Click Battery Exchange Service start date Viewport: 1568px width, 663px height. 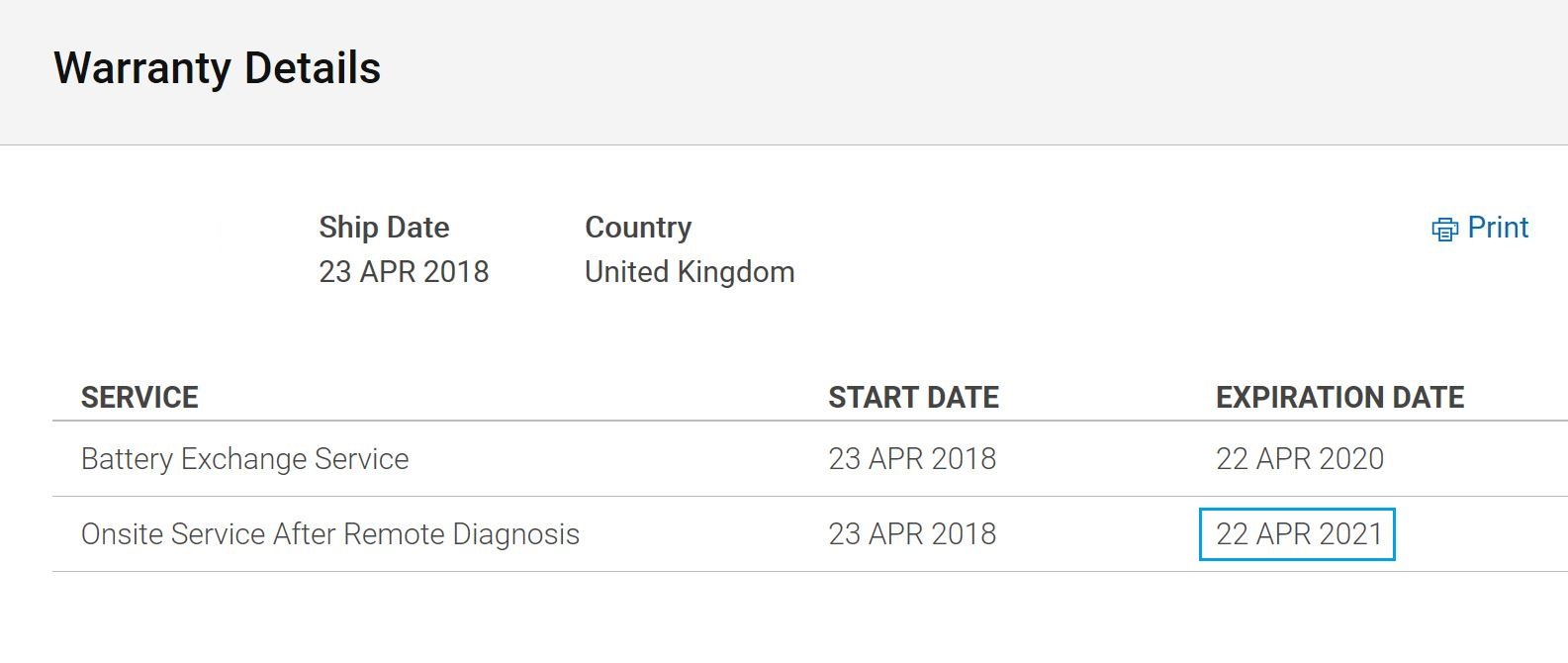point(912,459)
